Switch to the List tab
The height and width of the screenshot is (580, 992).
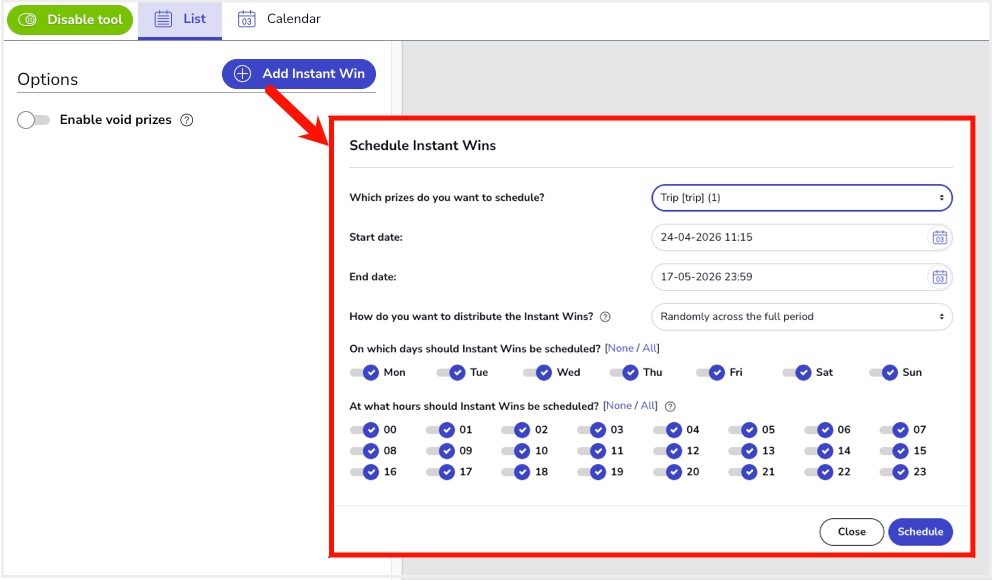(180, 19)
